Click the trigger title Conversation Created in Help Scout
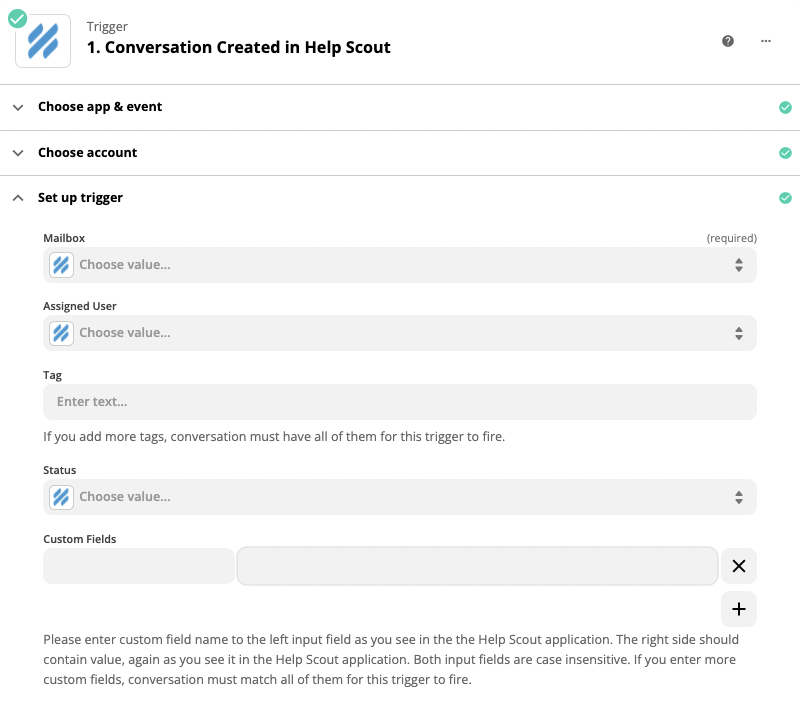The image size is (800, 708). pyautogui.click(x=238, y=47)
